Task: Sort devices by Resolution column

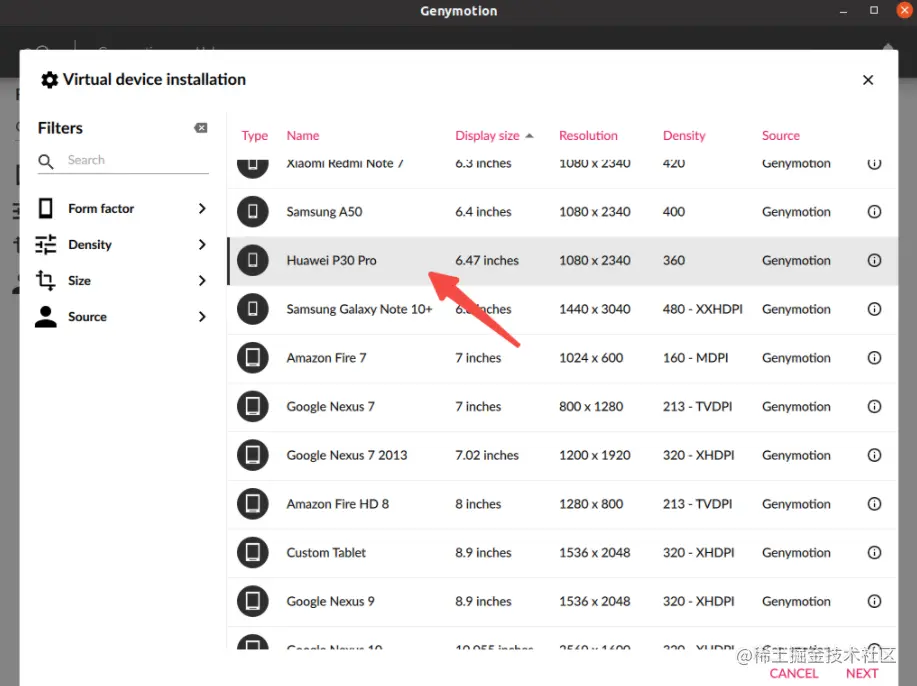Action: coord(588,136)
